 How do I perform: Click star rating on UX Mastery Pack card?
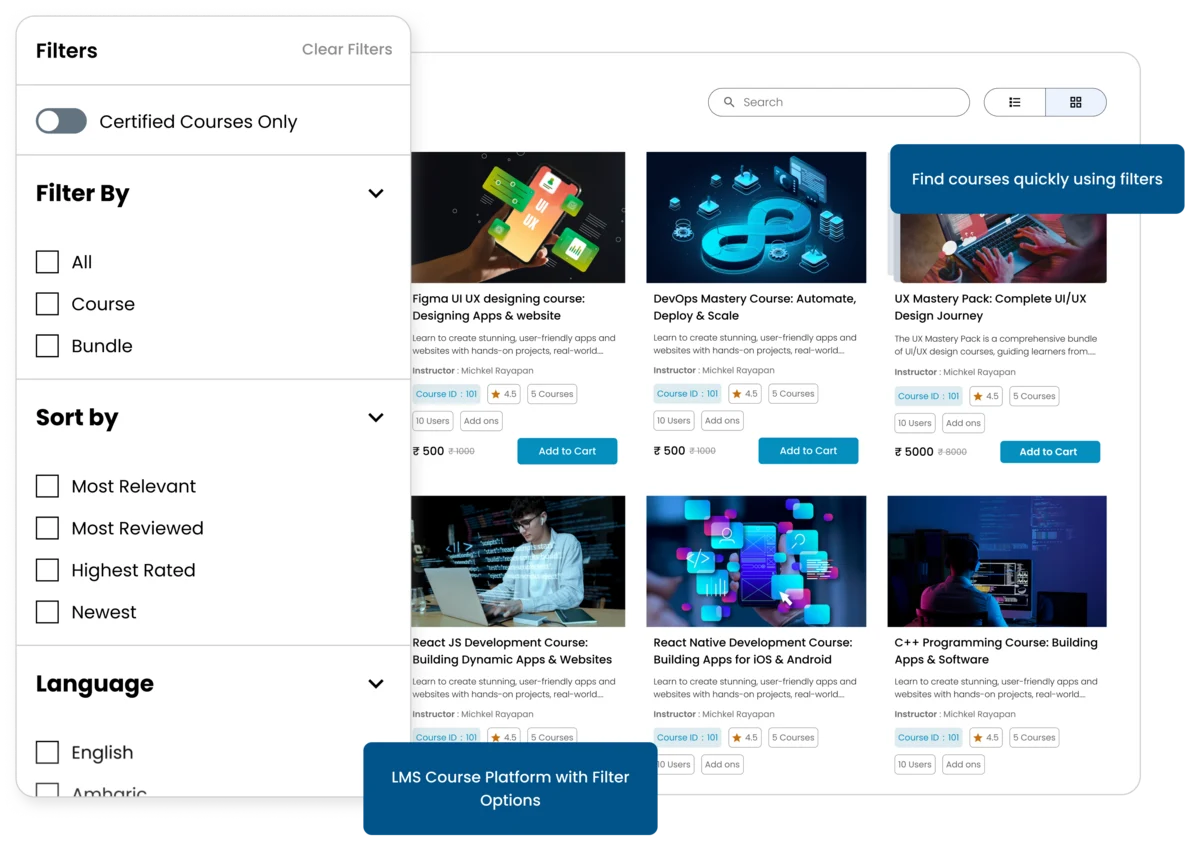tap(986, 396)
